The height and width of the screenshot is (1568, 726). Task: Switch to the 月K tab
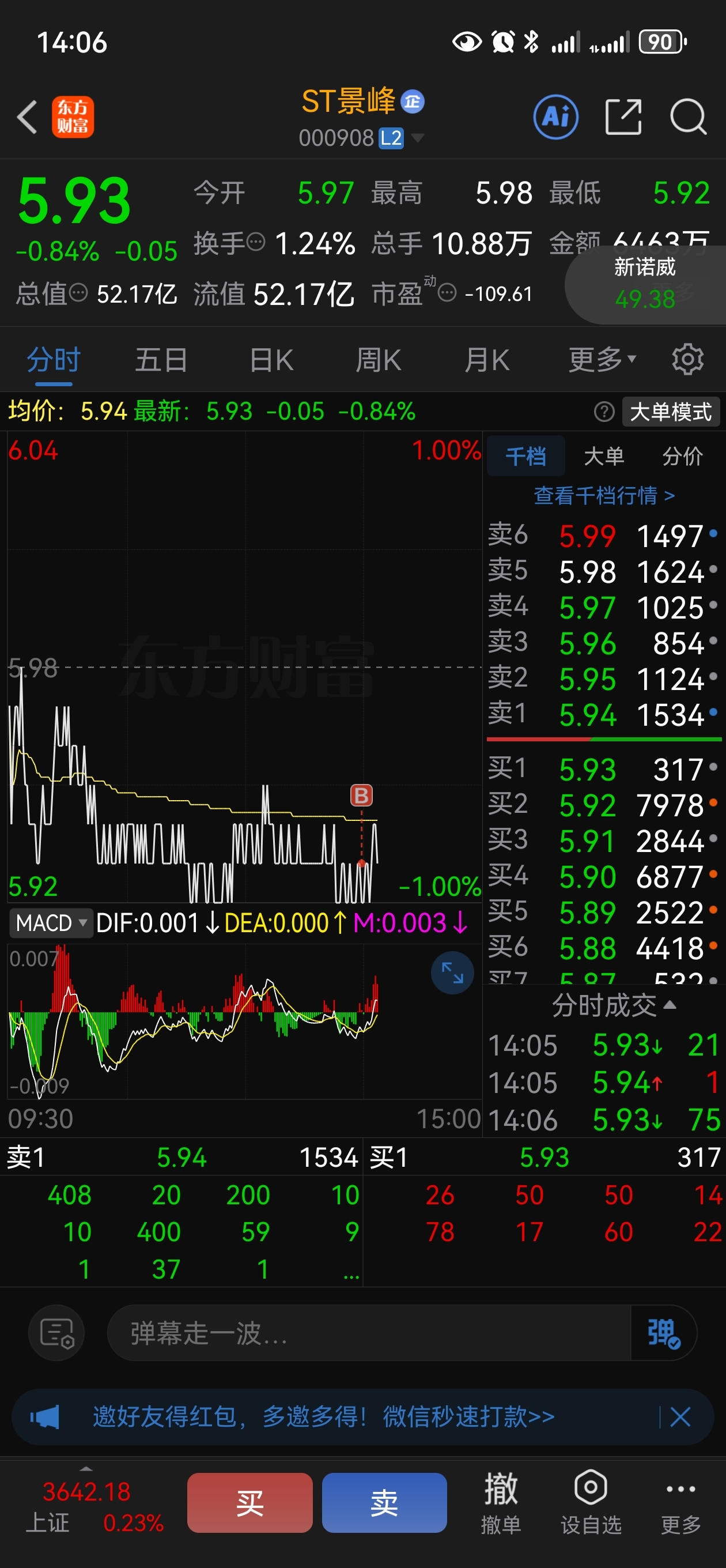(486, 360)
